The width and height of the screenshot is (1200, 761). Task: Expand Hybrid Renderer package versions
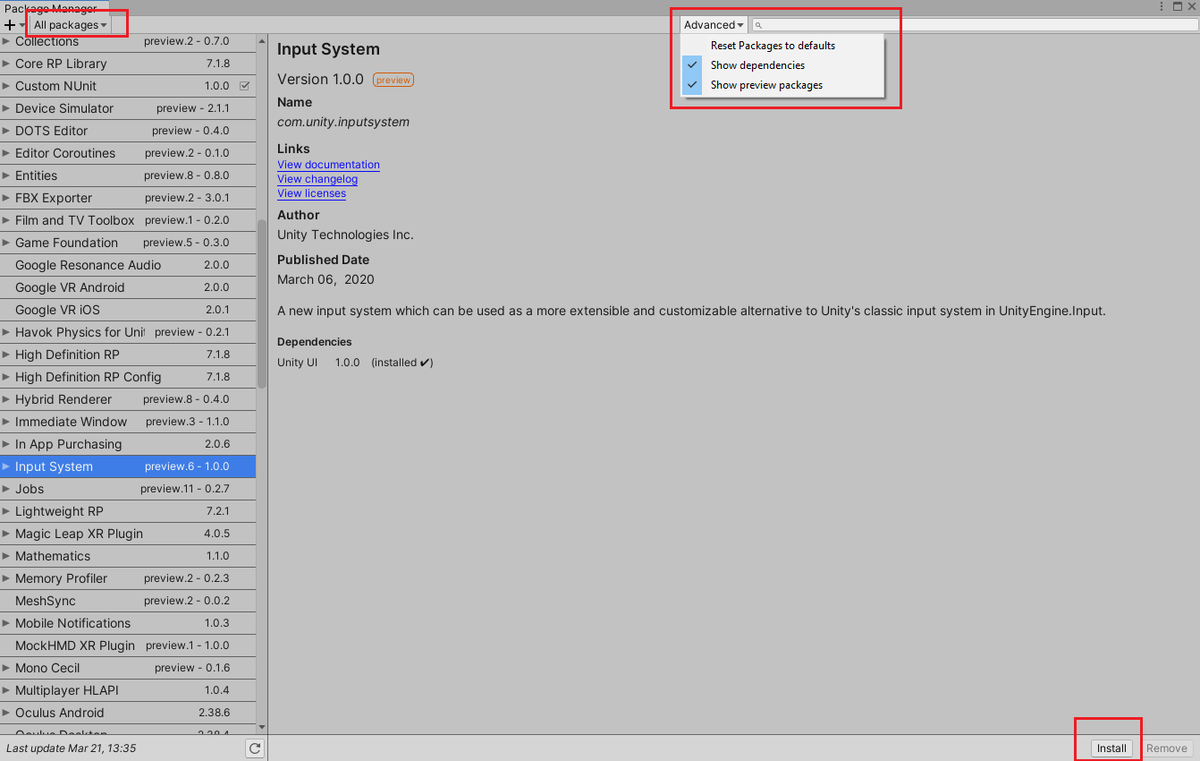pos(6,399)
